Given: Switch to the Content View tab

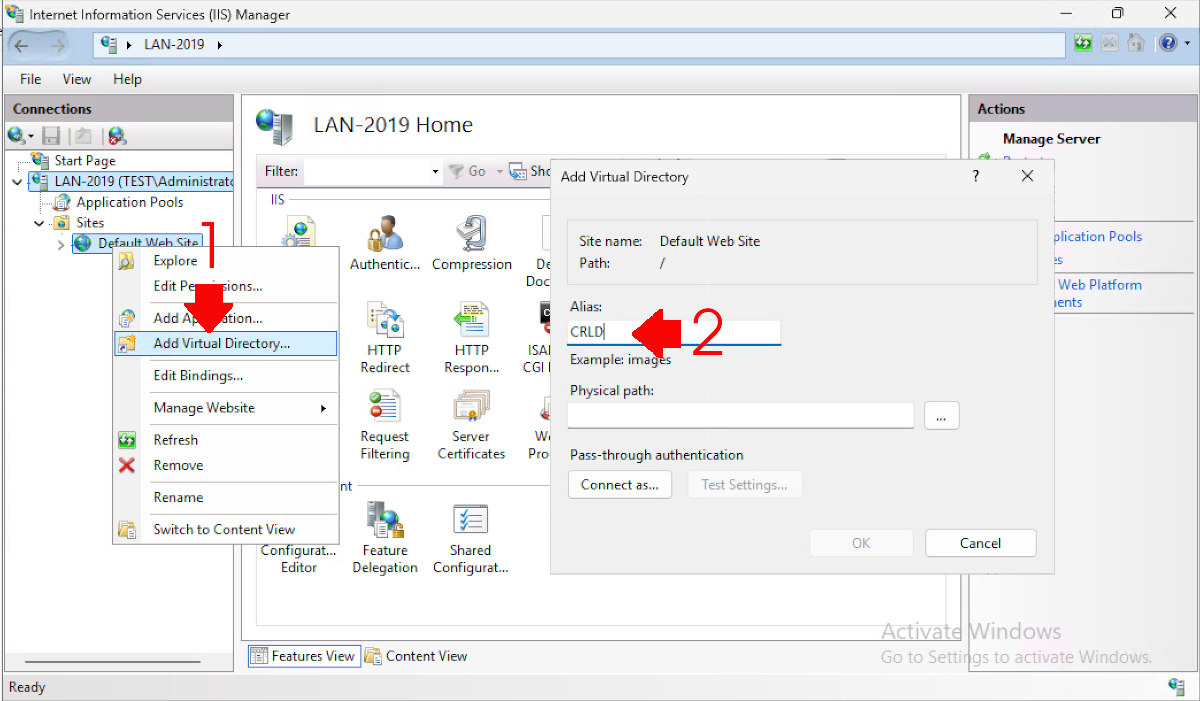Looking at the screenshot, I should [416, 656].
